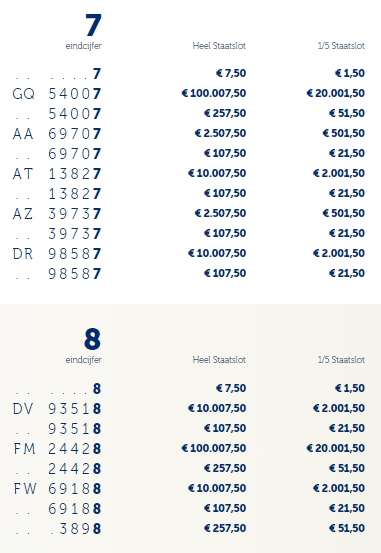
Task: Click 1/5 Staatslot header in section 8
Action: (x=341, y=360)
